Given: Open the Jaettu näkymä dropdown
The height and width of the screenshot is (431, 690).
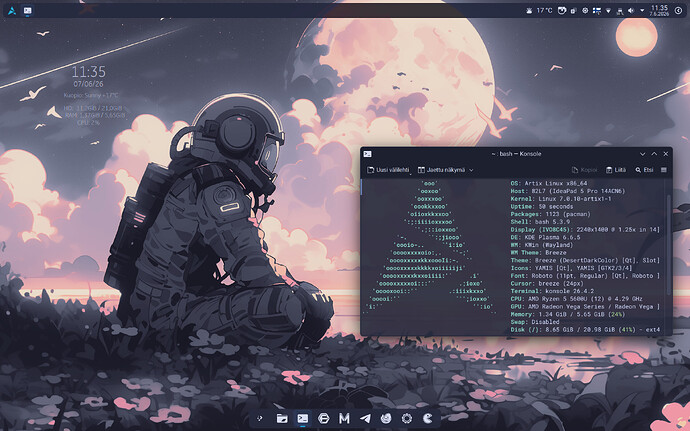Looking at the screenshot, I should (x=445, y=170).
